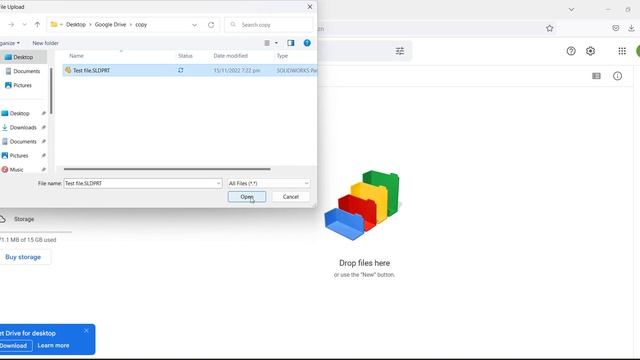Screen dimensions: 640x360
Task: Open recent locations dropdown arrow
Action: pos(24,24)
